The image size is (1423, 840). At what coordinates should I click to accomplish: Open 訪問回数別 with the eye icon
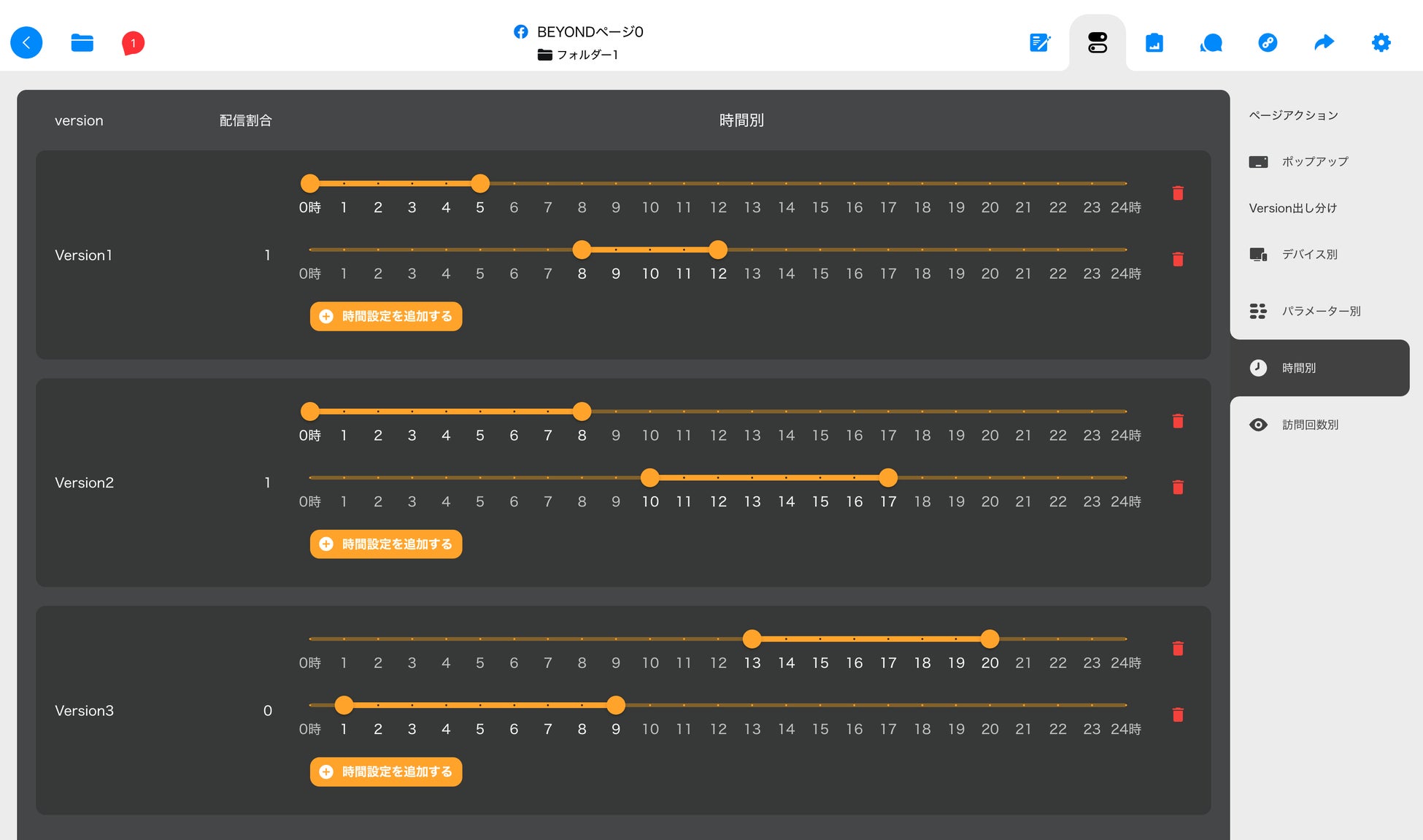point(1309,425)
